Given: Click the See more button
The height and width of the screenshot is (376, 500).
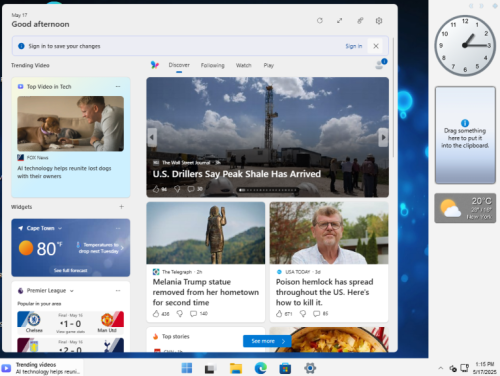Looking at the screenshot, I should [267, 341].
